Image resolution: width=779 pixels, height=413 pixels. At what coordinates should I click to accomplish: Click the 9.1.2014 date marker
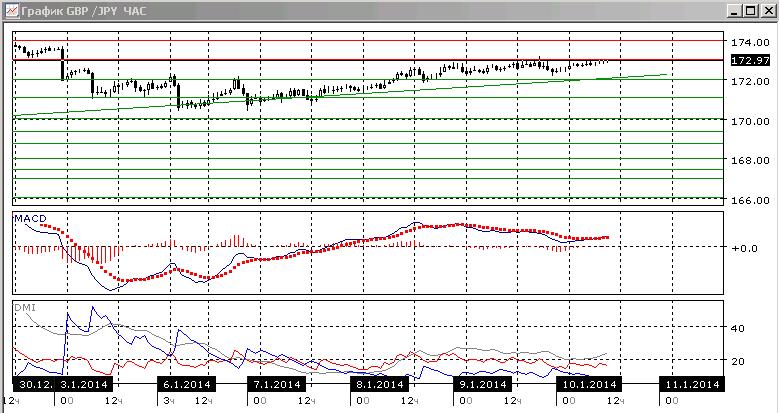pyautogui.click(x=482, y=384)
